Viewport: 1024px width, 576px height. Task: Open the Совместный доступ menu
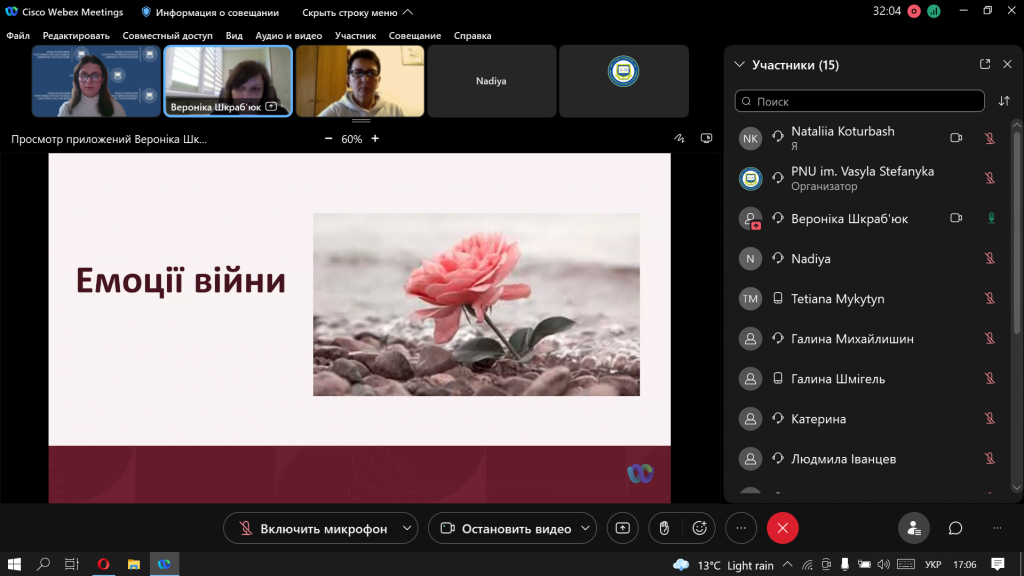point(167,36)
